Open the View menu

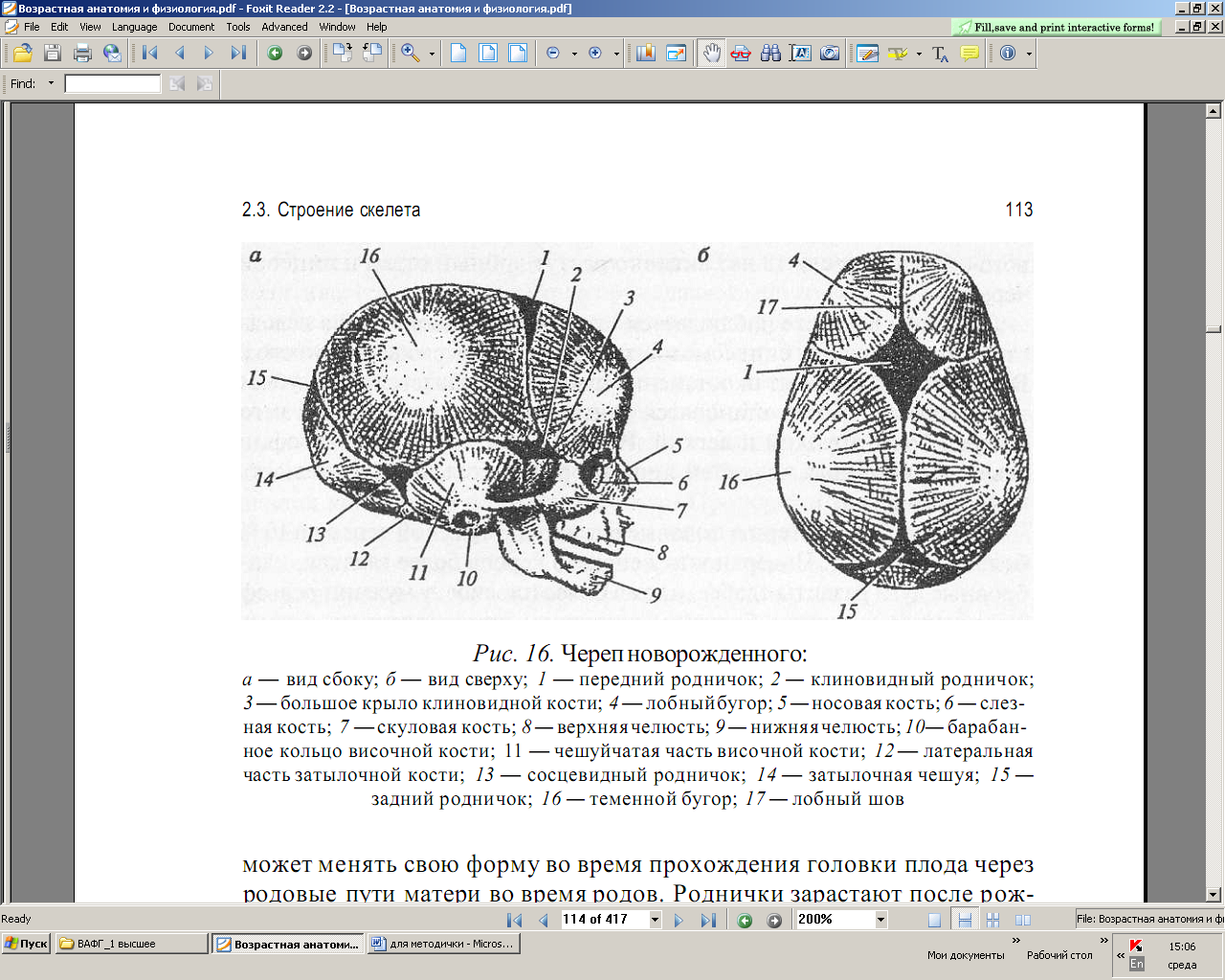tap(90, 27)
